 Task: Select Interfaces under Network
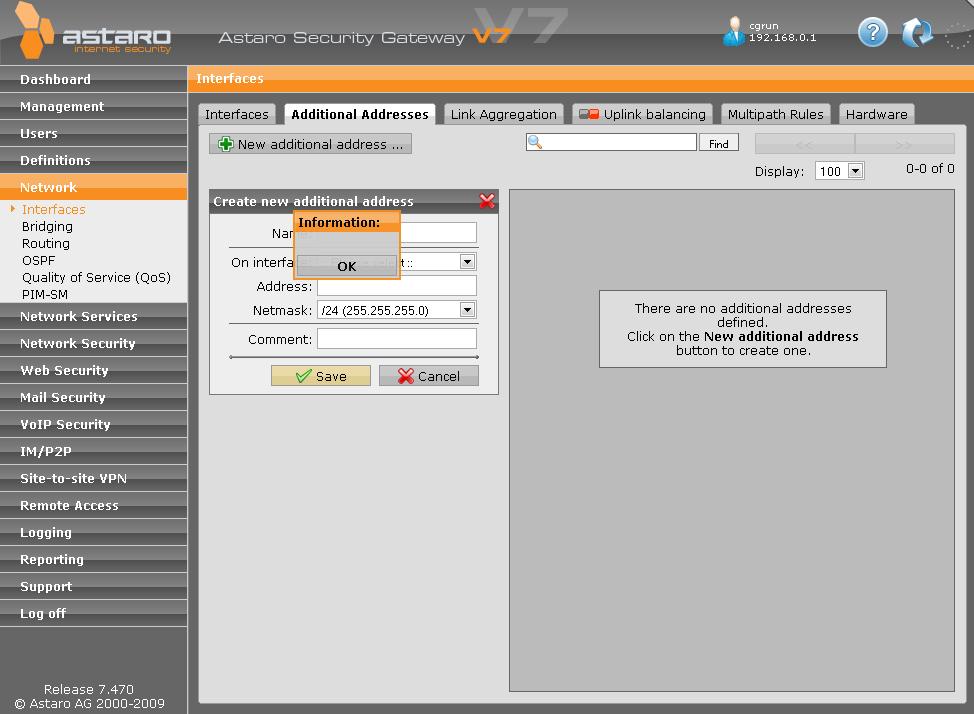(53, 209)
